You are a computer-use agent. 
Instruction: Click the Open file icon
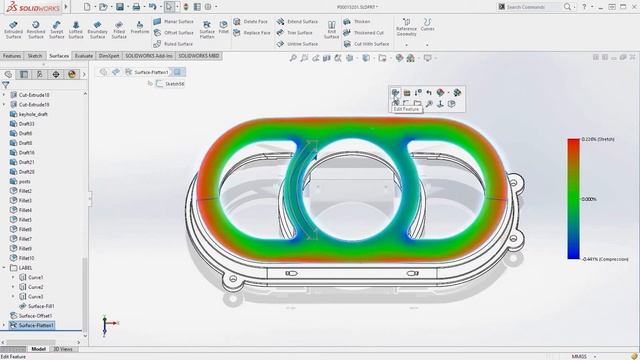coord(103,7)
